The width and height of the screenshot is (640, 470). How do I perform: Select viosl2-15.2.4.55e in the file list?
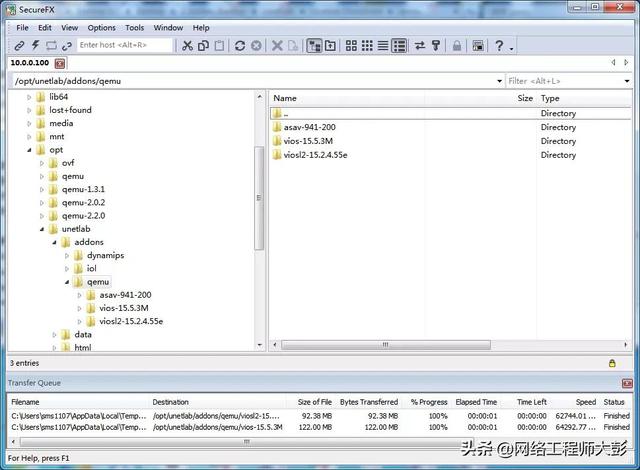click(x=316, y=155)
